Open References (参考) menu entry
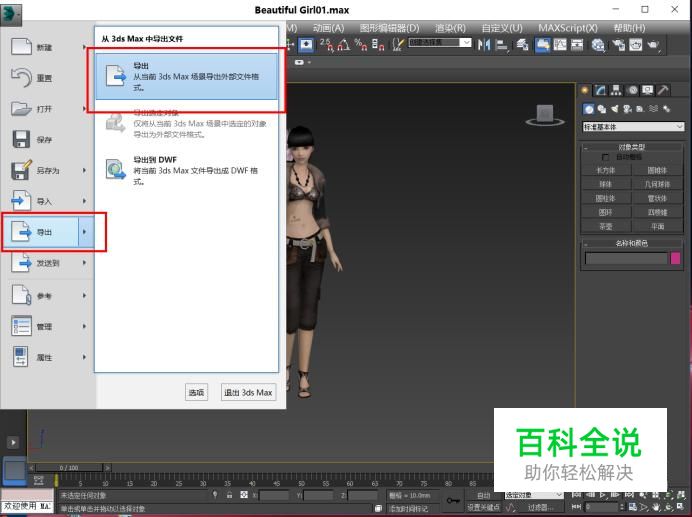Viewport: 692px width, 517px height. click(44, 295)
